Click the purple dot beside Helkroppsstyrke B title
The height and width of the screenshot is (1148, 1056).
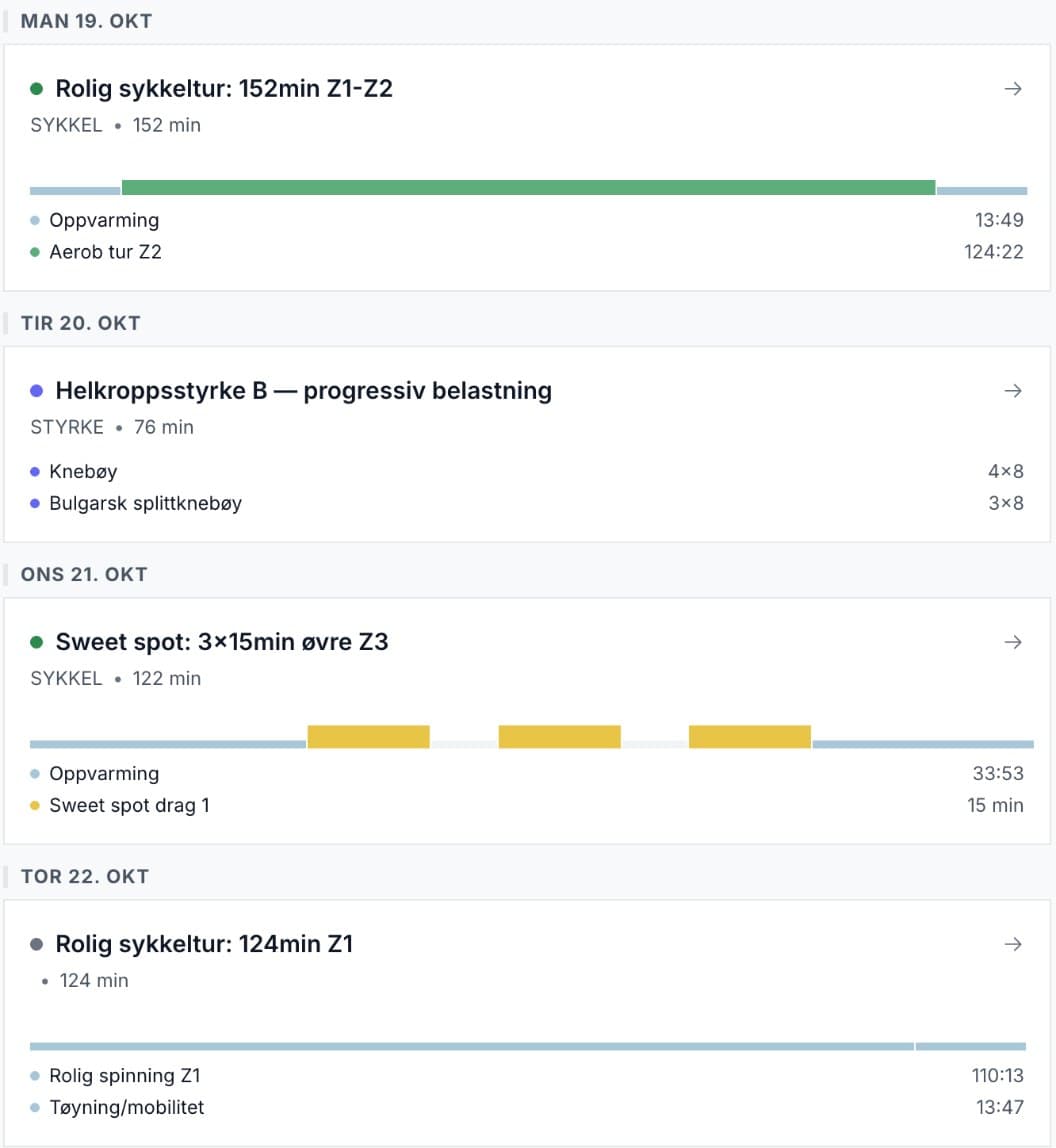tap(37, 391)
